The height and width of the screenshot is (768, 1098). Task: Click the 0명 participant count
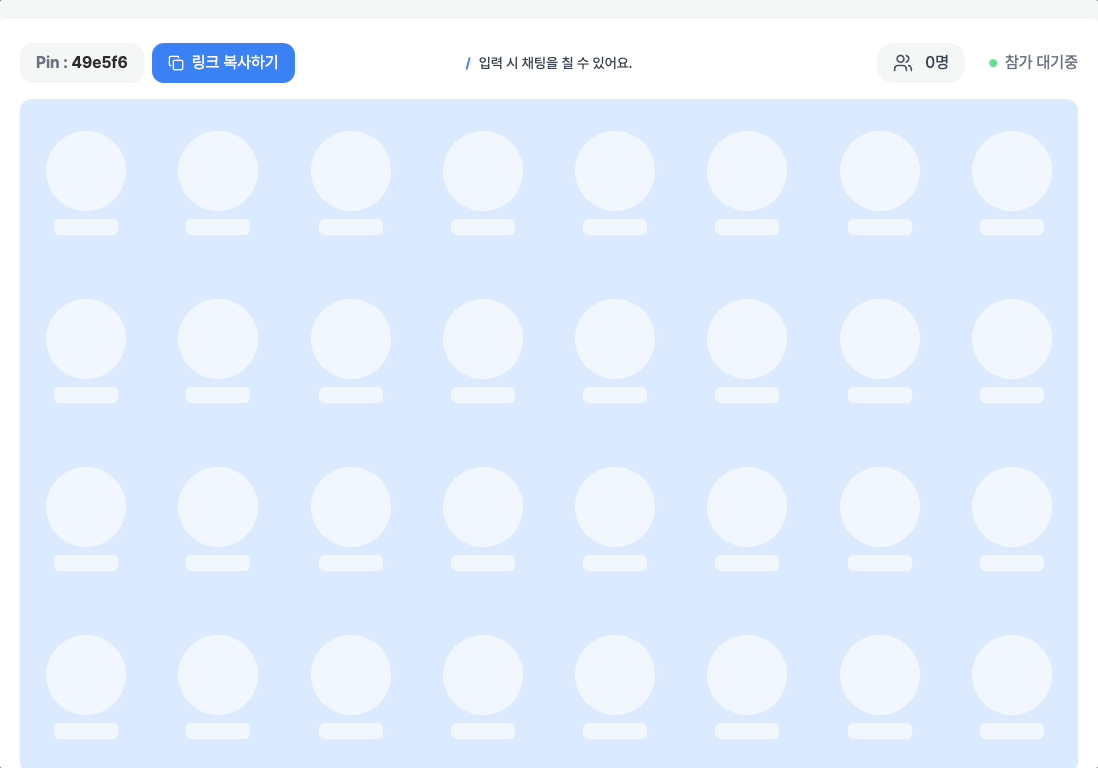(937, 63)
